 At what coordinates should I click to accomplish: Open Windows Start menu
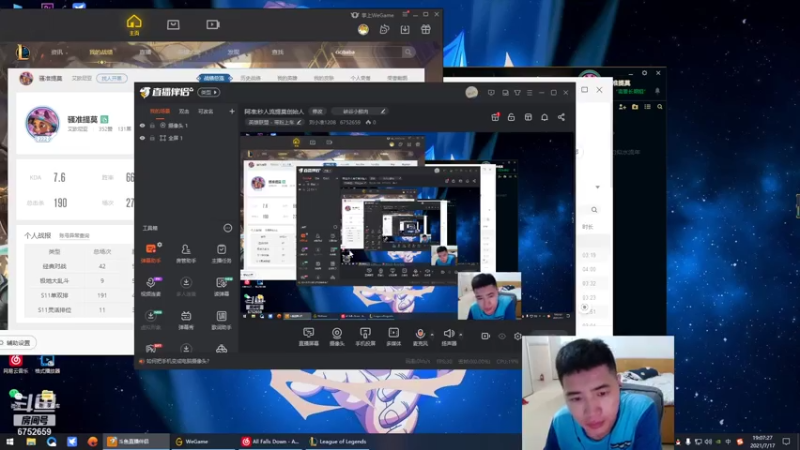tap(10, 441)
